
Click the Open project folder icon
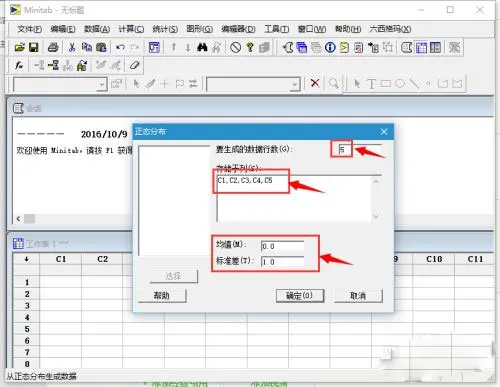click(x=19, y=48)
